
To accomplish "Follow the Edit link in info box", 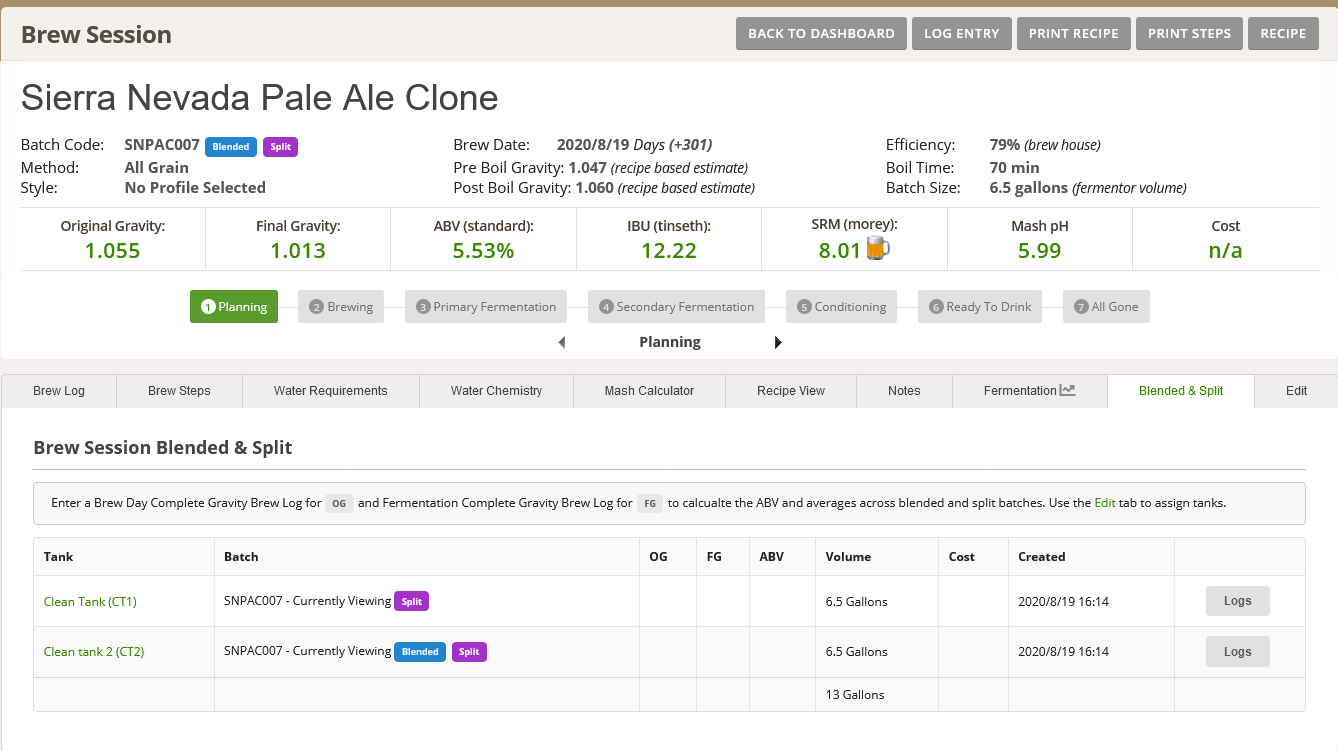I will click(1104, 503).
